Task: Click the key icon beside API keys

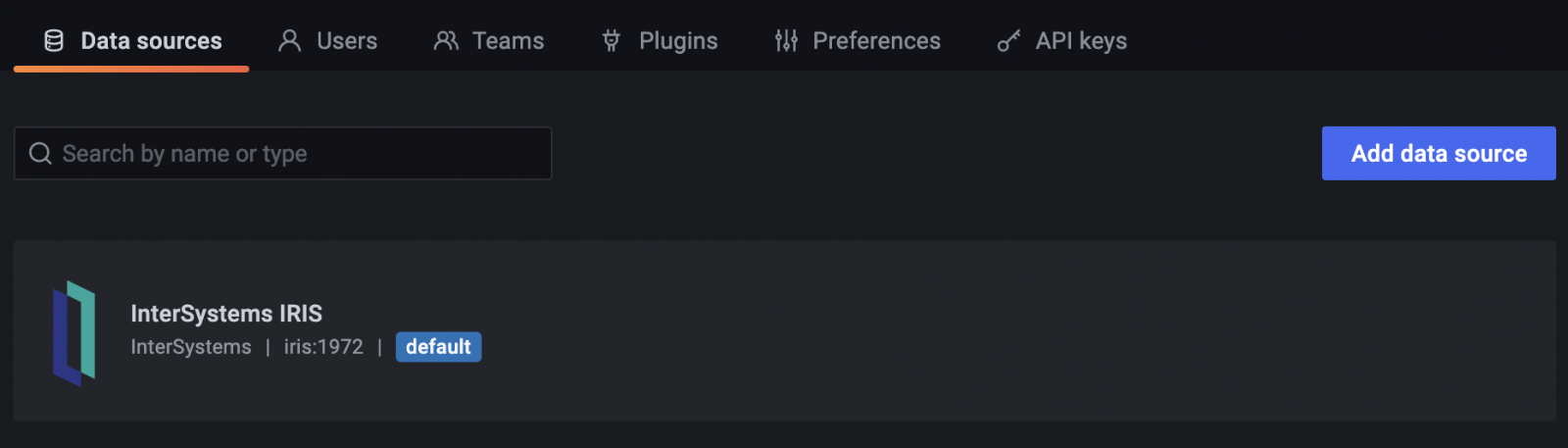Action: (x=1008, y=40)
